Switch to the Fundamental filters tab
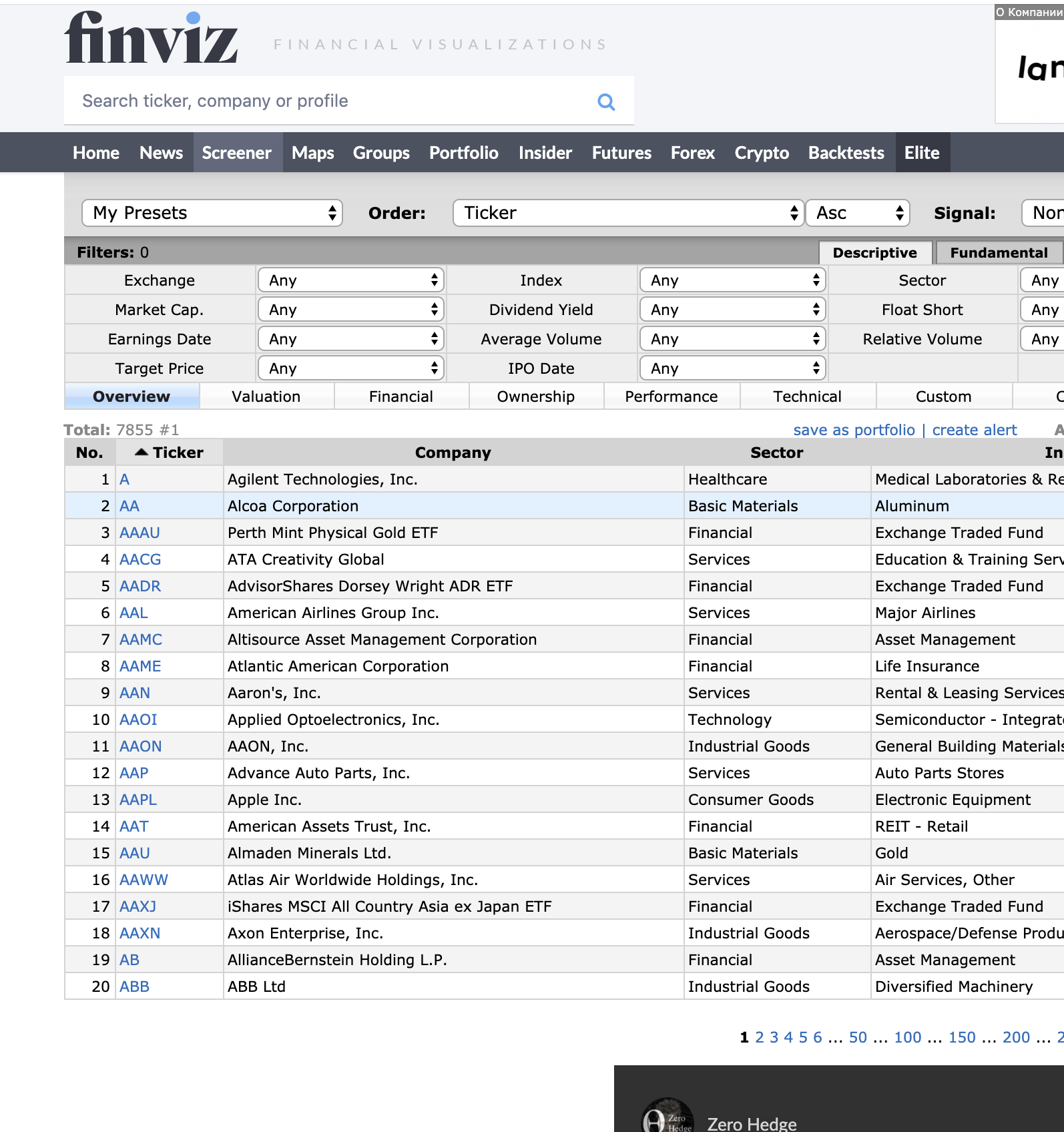 [x=999, y=252]
